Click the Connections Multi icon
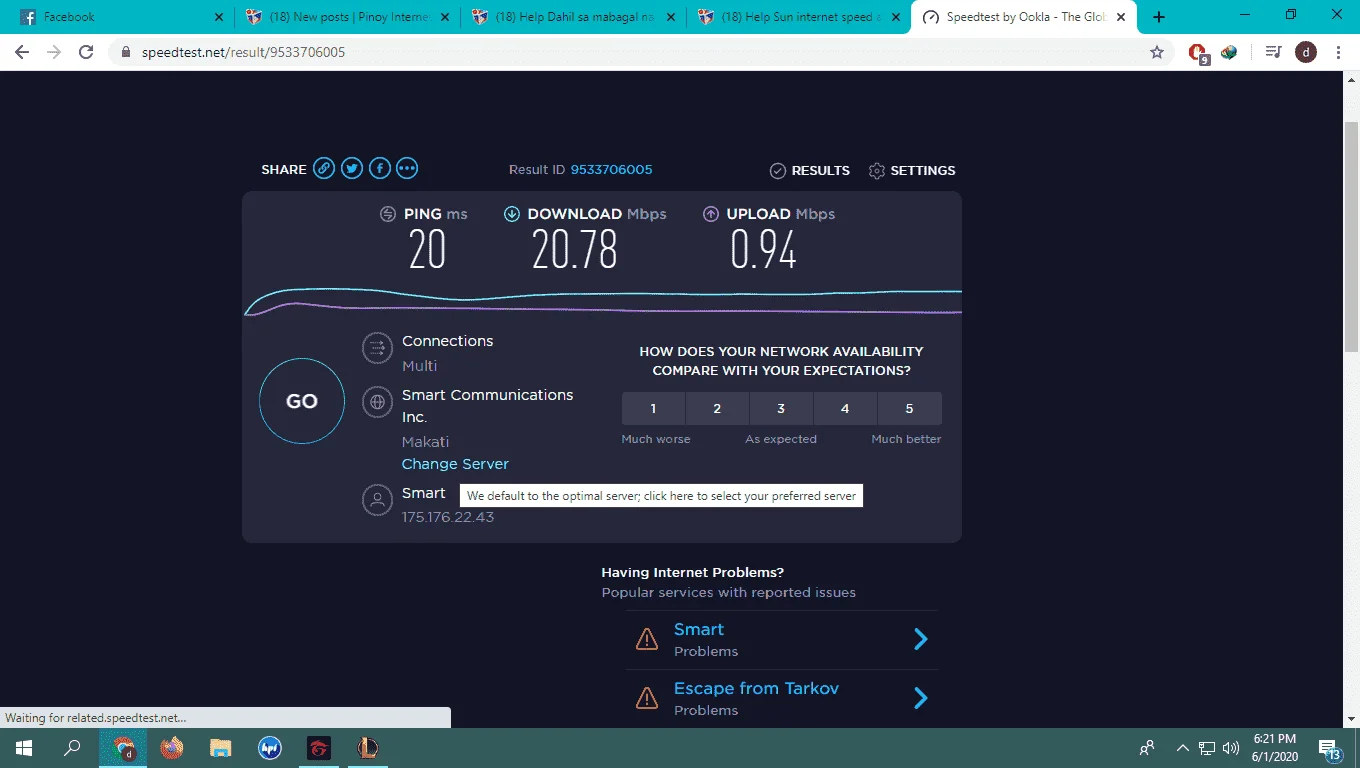 pos(377,348)
